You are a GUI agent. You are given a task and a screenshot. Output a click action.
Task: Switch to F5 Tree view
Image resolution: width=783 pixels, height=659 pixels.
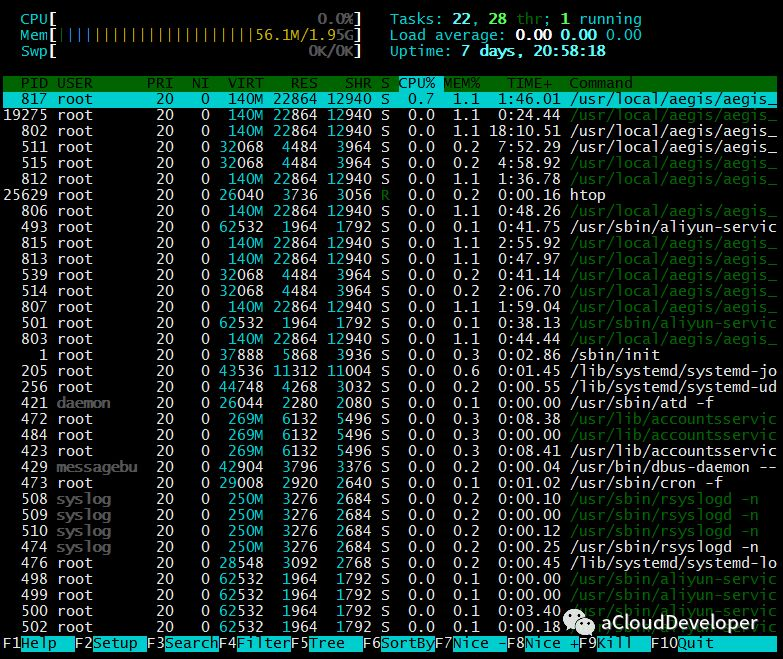click(x=327, y=643)
